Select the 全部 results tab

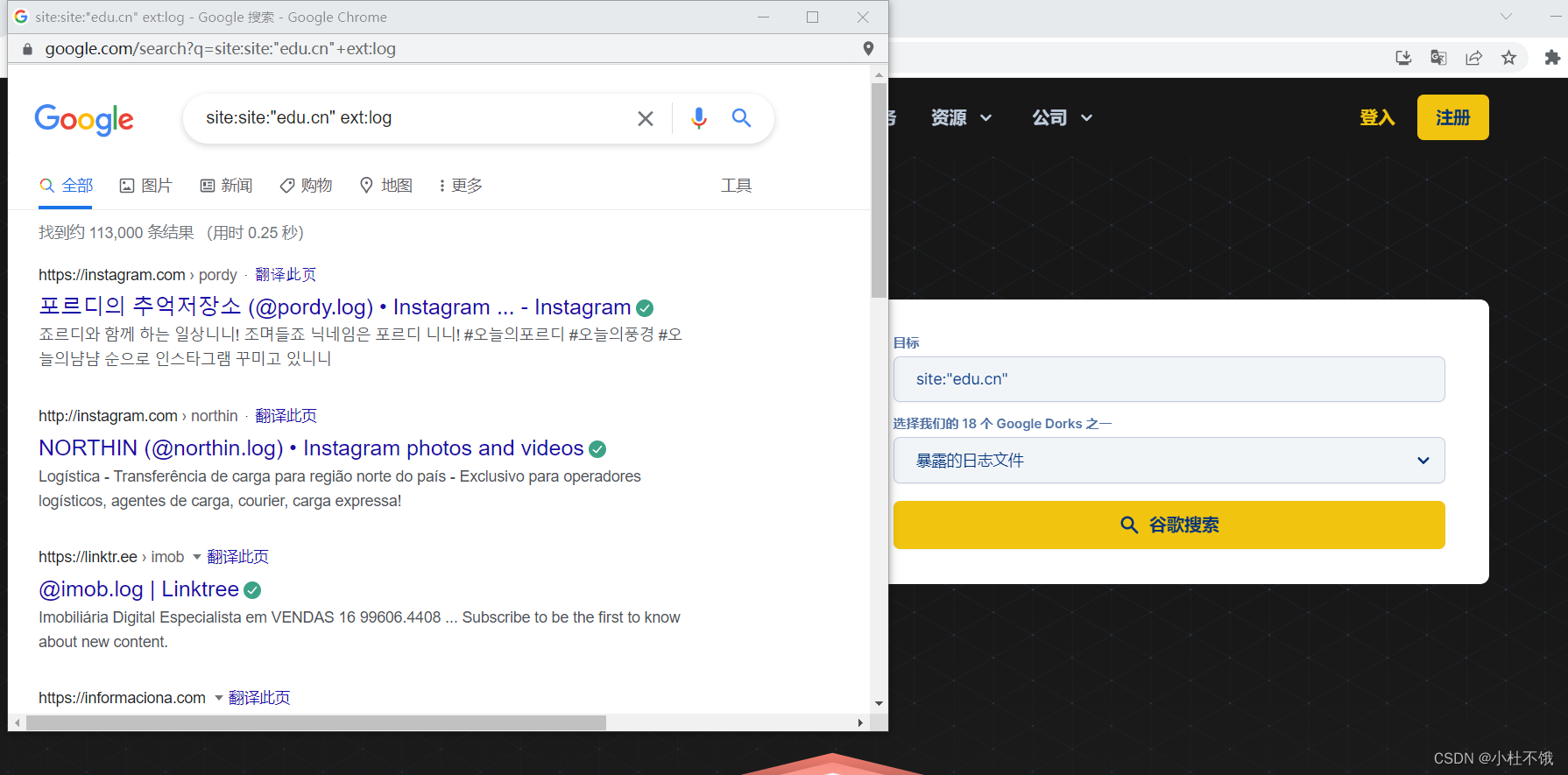tap(67, 186)
